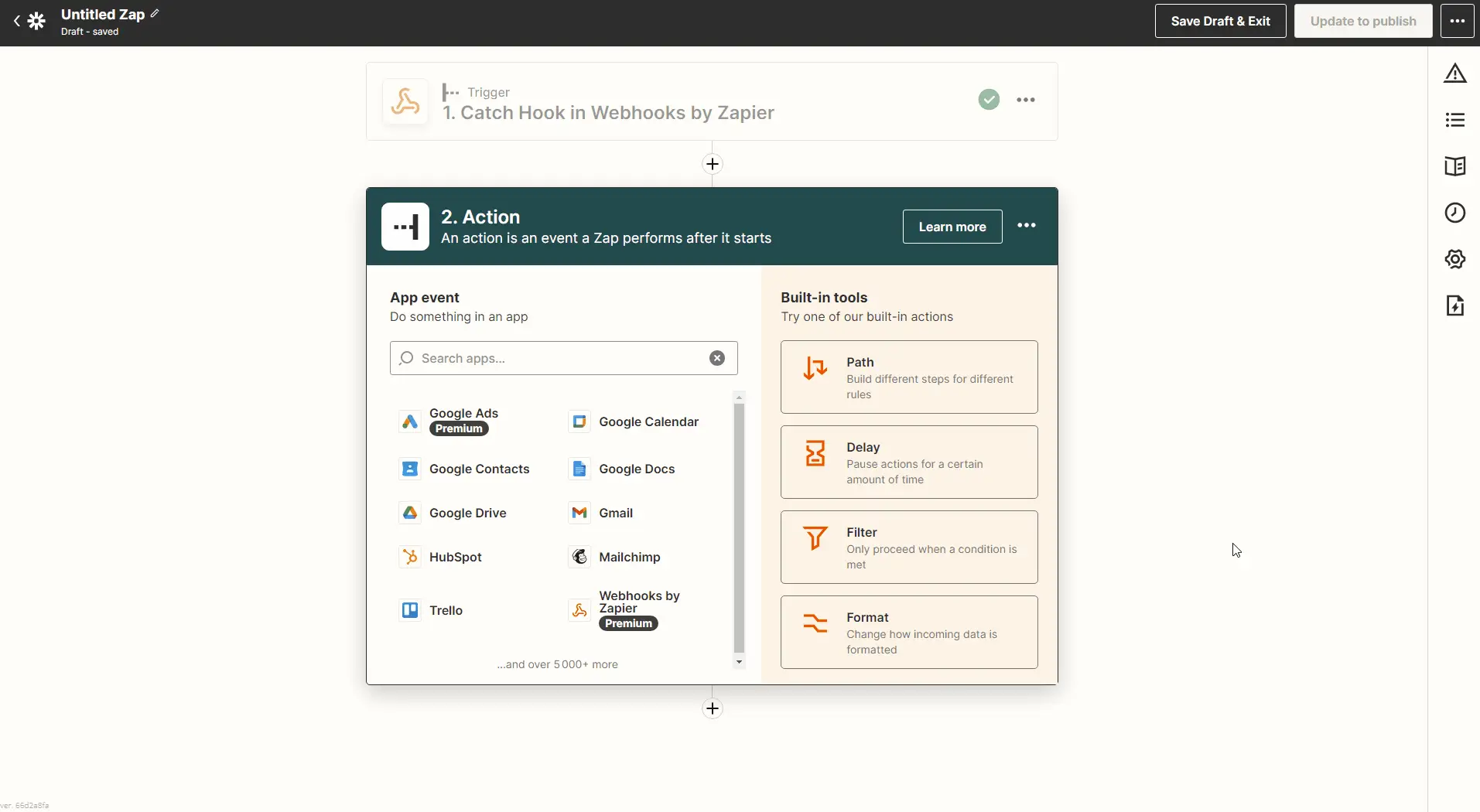Choose Google Contacts app
The width and height of the screenshot is (1480, 812).
(464, 469)
